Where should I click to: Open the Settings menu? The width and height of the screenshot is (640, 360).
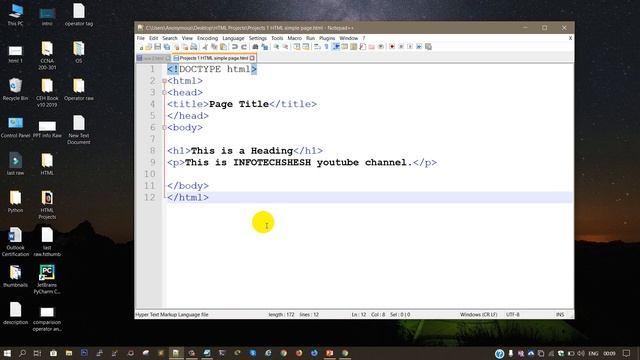pyautogui.click(x=258, y=38)
